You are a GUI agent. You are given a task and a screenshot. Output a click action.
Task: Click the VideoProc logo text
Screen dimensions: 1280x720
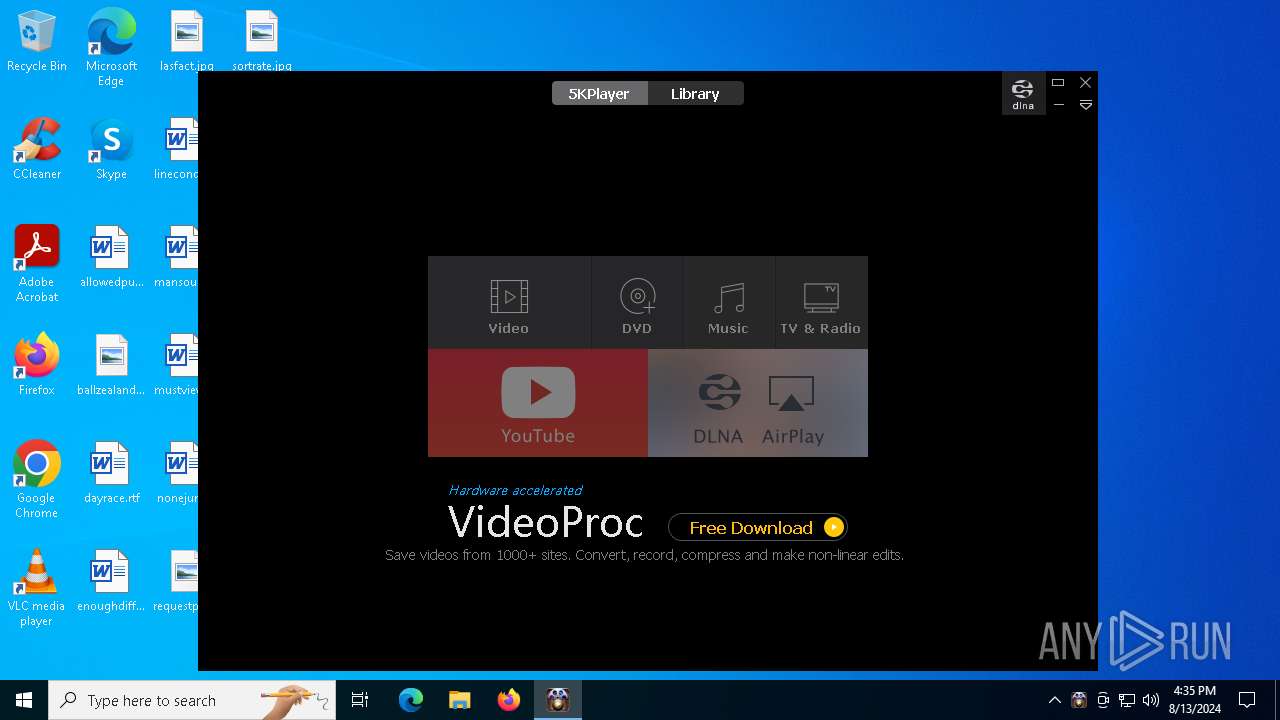(x=545, y=523)
